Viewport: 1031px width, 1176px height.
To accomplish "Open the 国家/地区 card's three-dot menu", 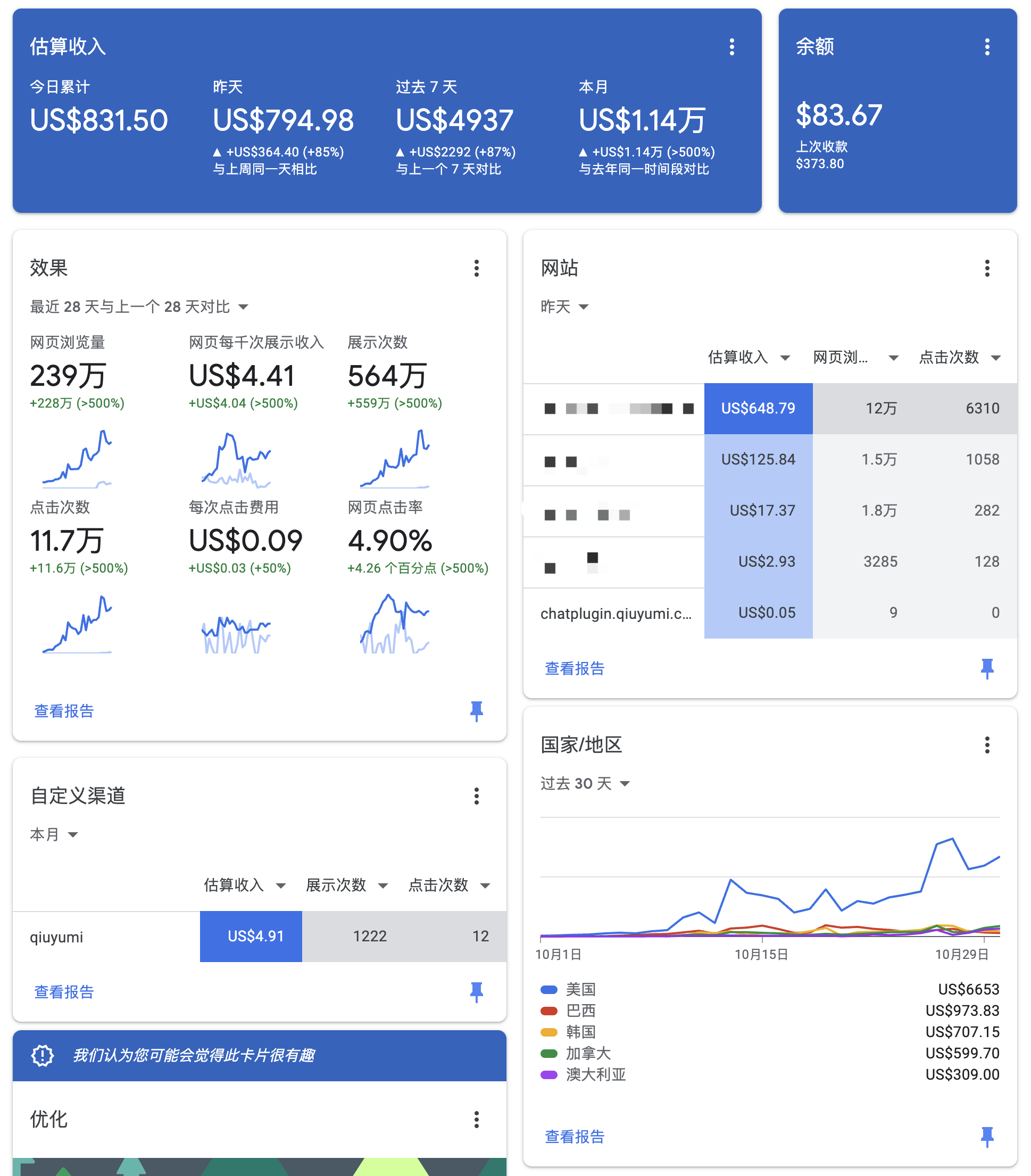I will click(987, 745).
